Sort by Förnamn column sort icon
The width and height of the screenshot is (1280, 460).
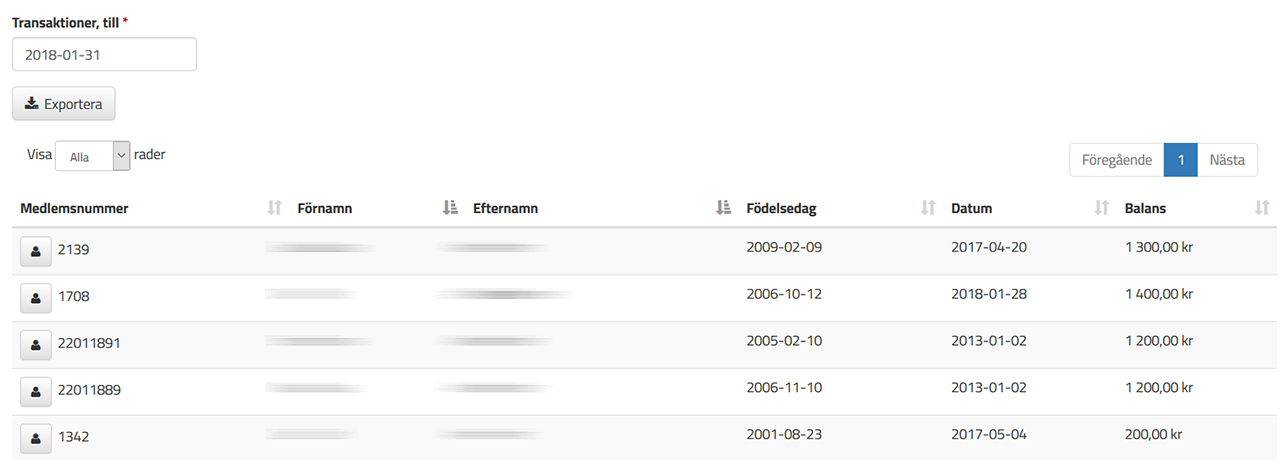point(450,208)
